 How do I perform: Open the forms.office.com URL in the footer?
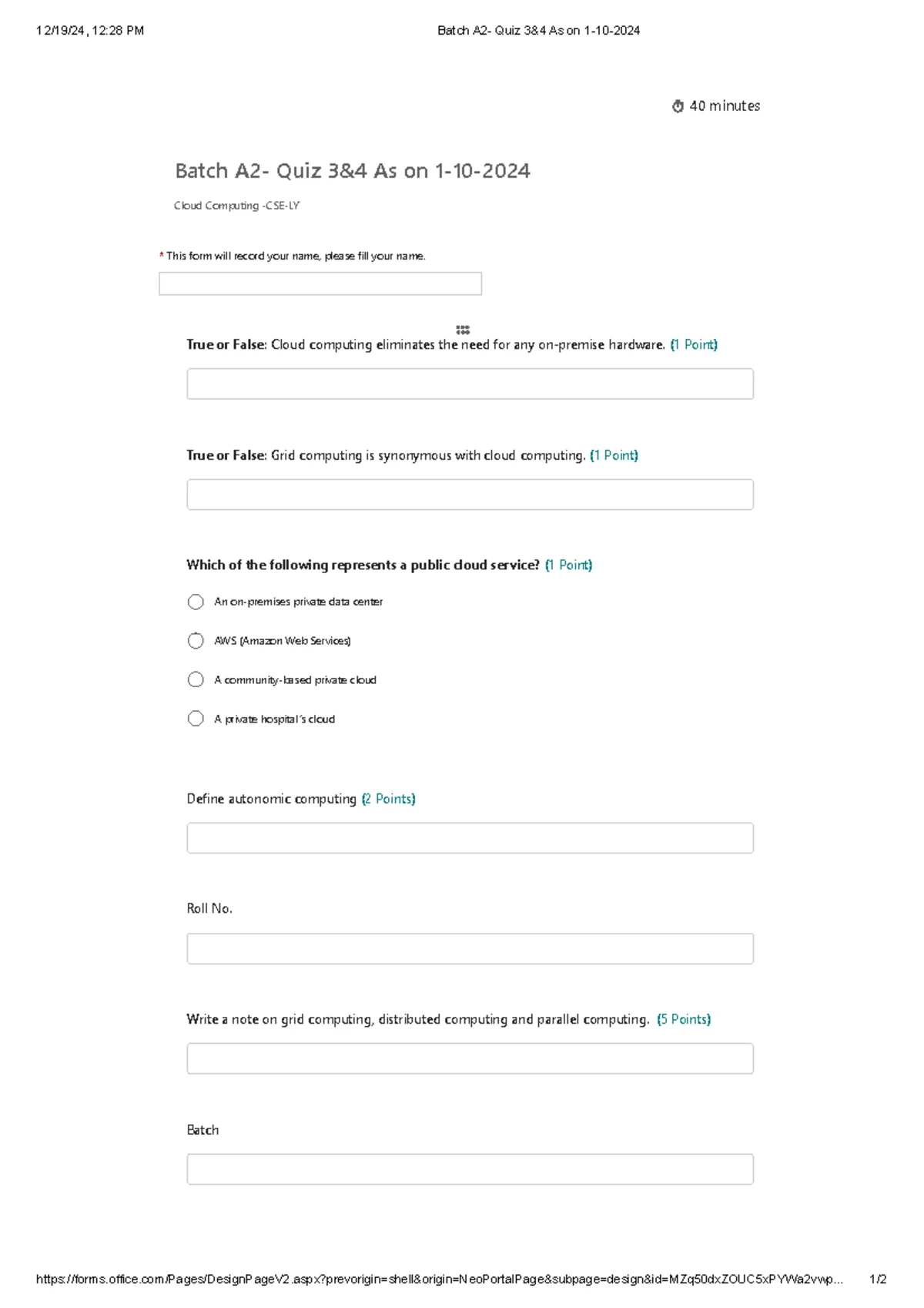pos(439,1279)
